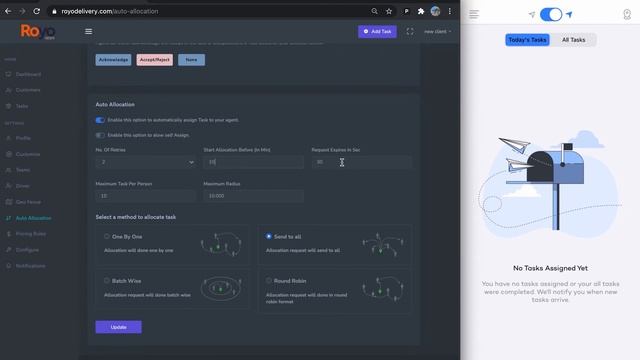
Task: Click the Update button
Action: point(118,327)
